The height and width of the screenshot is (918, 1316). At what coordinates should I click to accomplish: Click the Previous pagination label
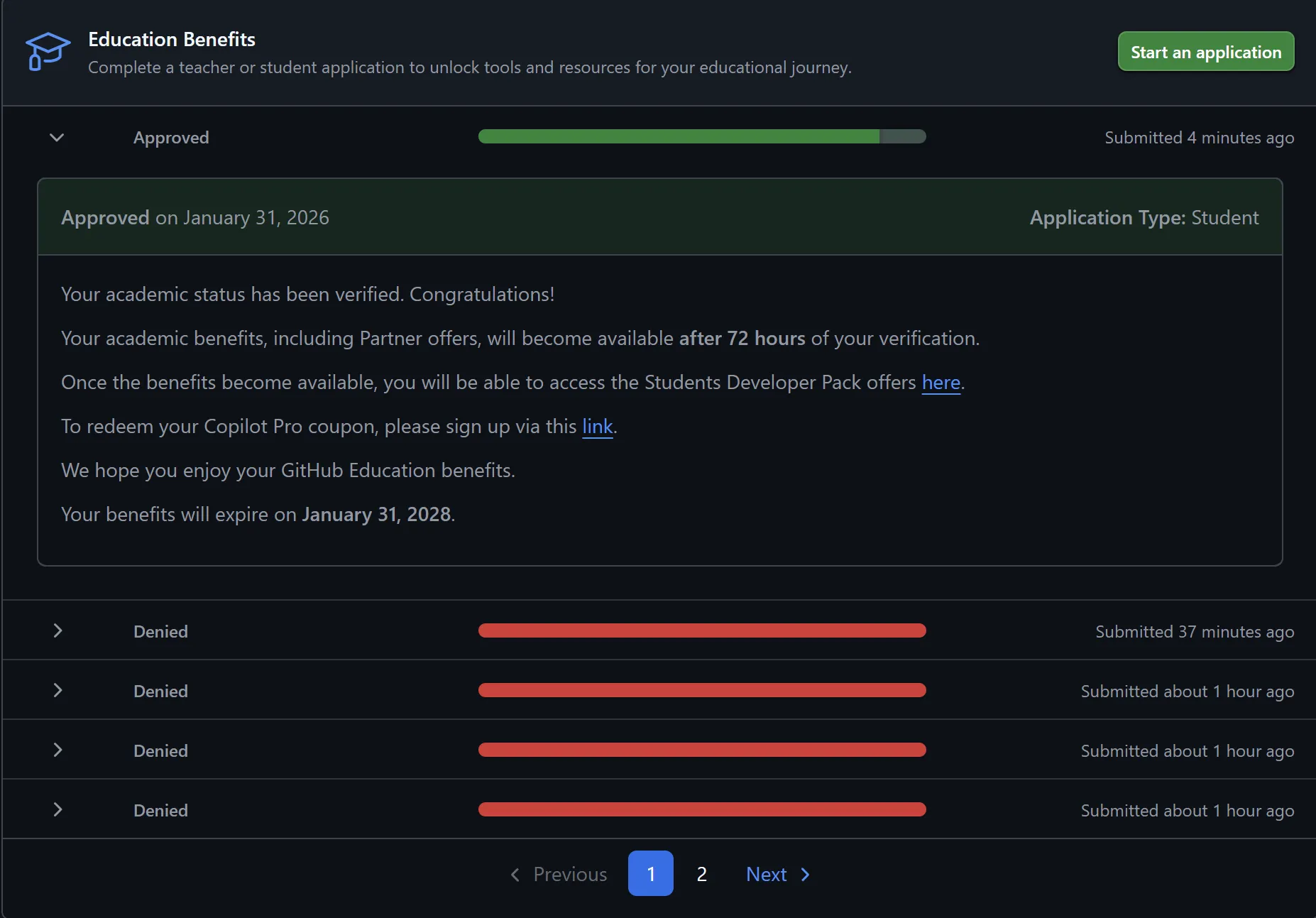click(570, 874)
